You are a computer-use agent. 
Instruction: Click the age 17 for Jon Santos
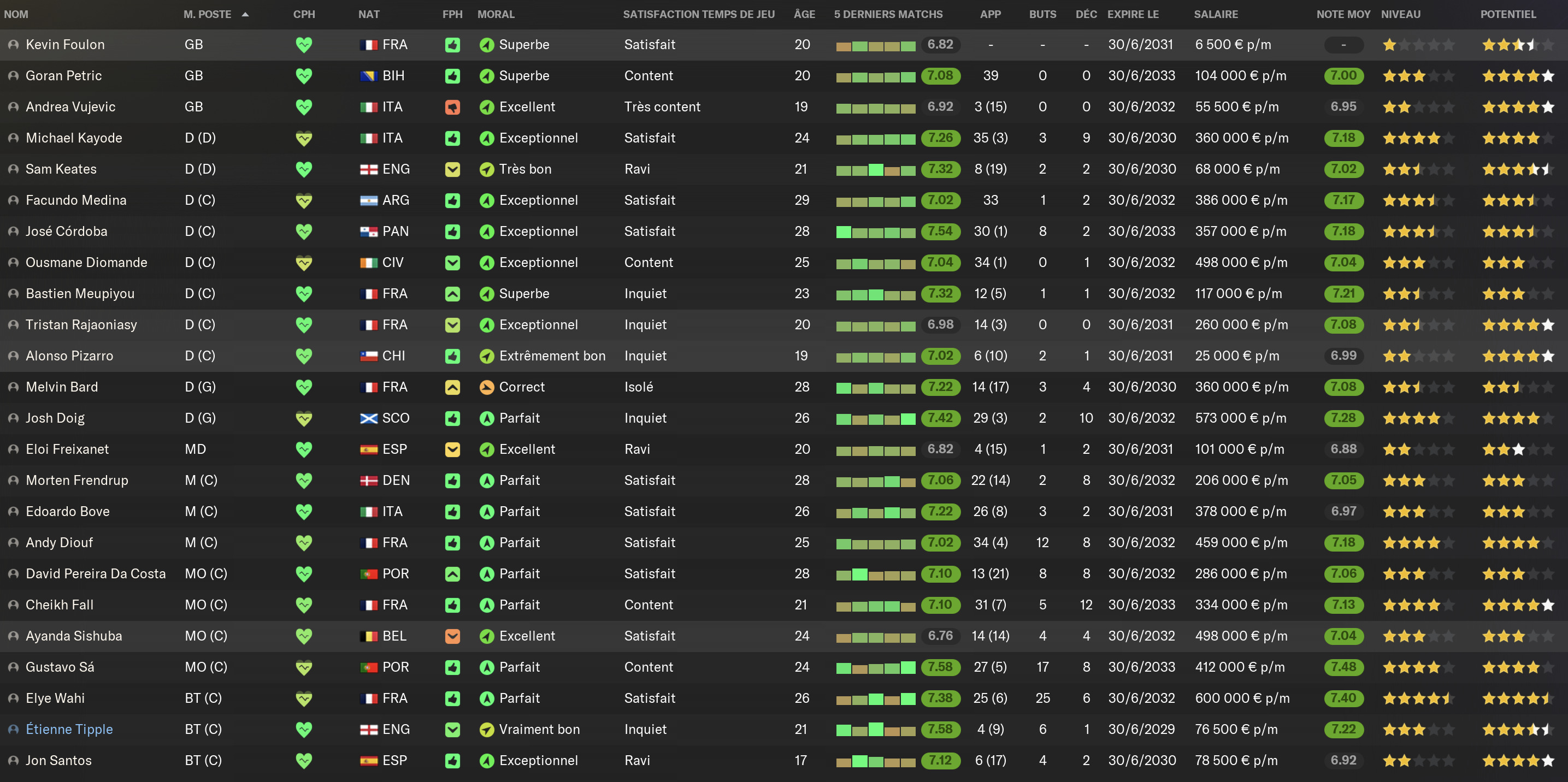(x=801, y=760)
